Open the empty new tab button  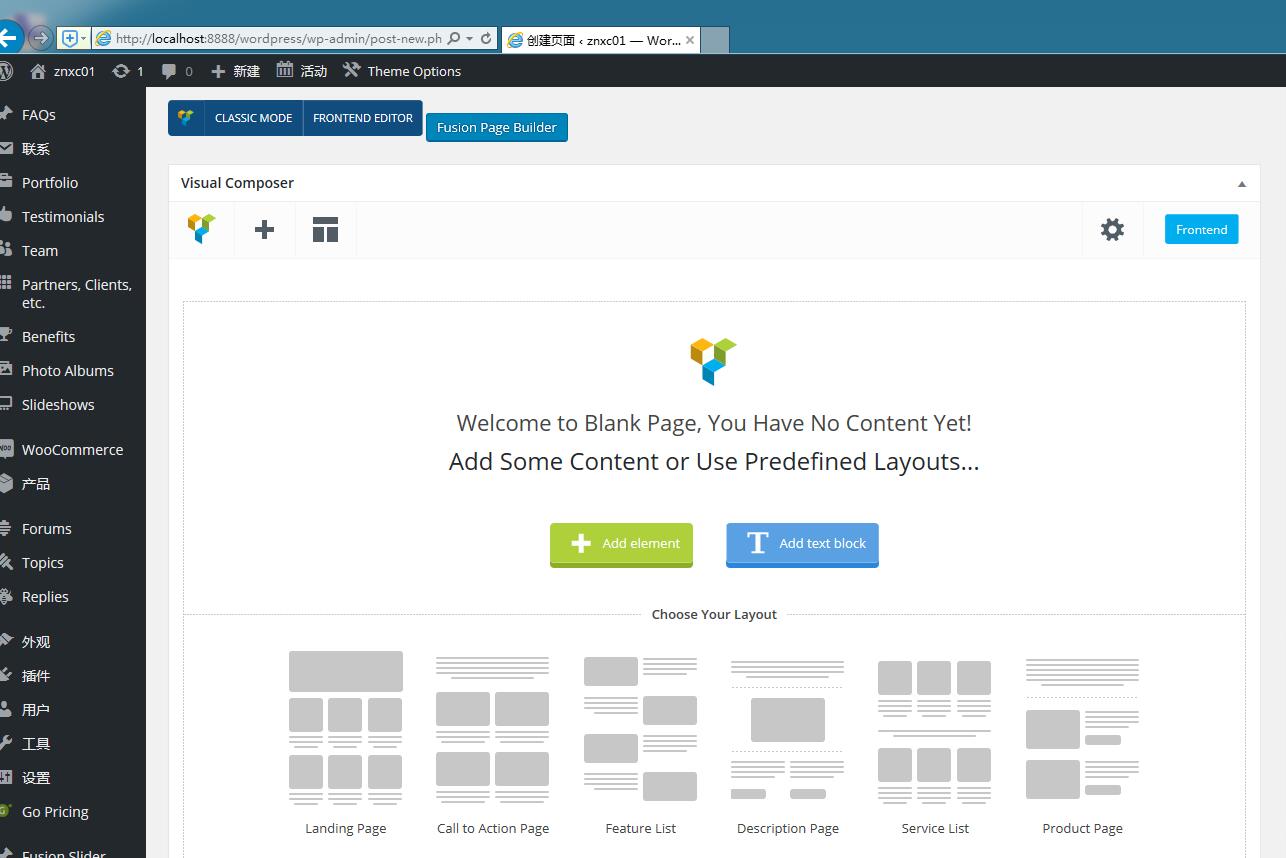(x=715, y=40)
